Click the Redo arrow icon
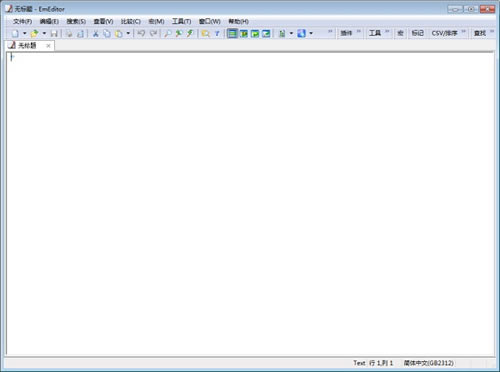The height and width of the screenshot is (372, 500). [153, 33]
